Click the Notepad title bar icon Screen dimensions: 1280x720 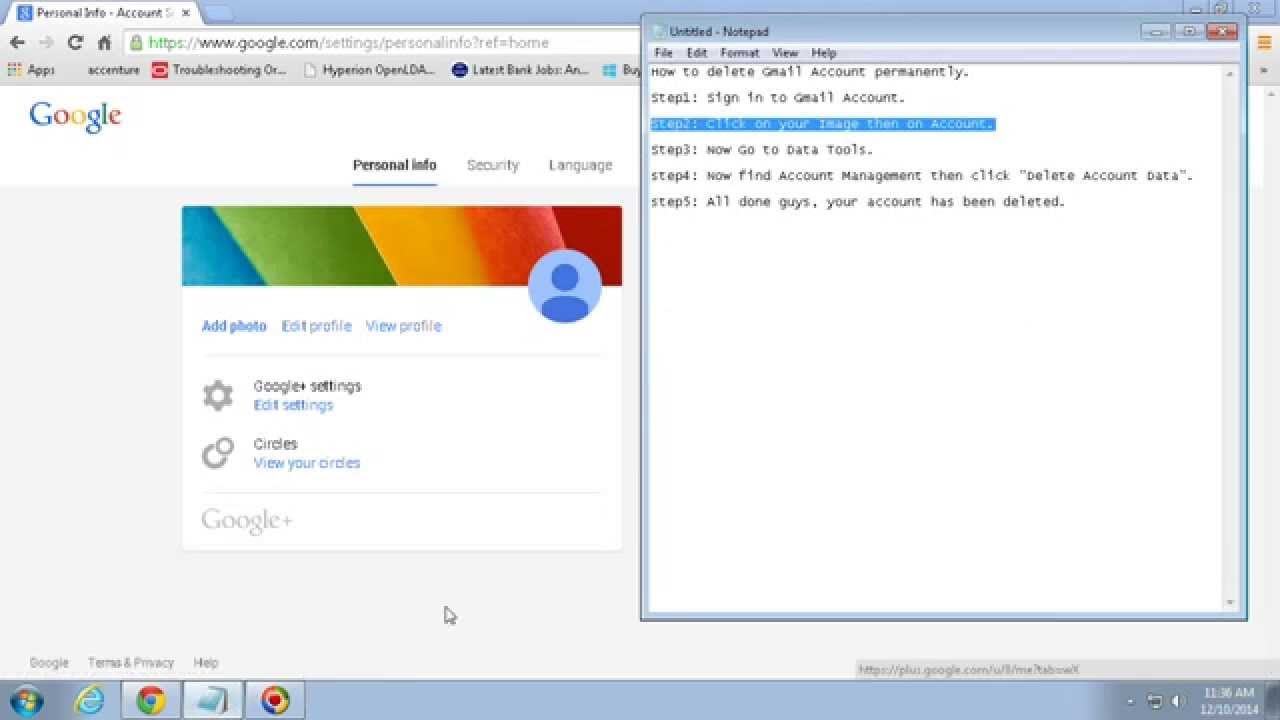pos(659,32)
